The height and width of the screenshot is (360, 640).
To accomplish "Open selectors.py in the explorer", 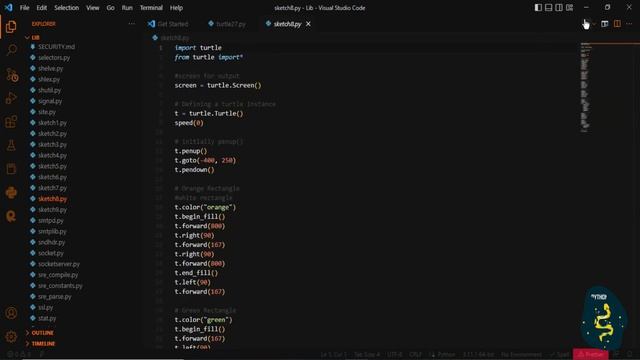I will click(54, 58).
